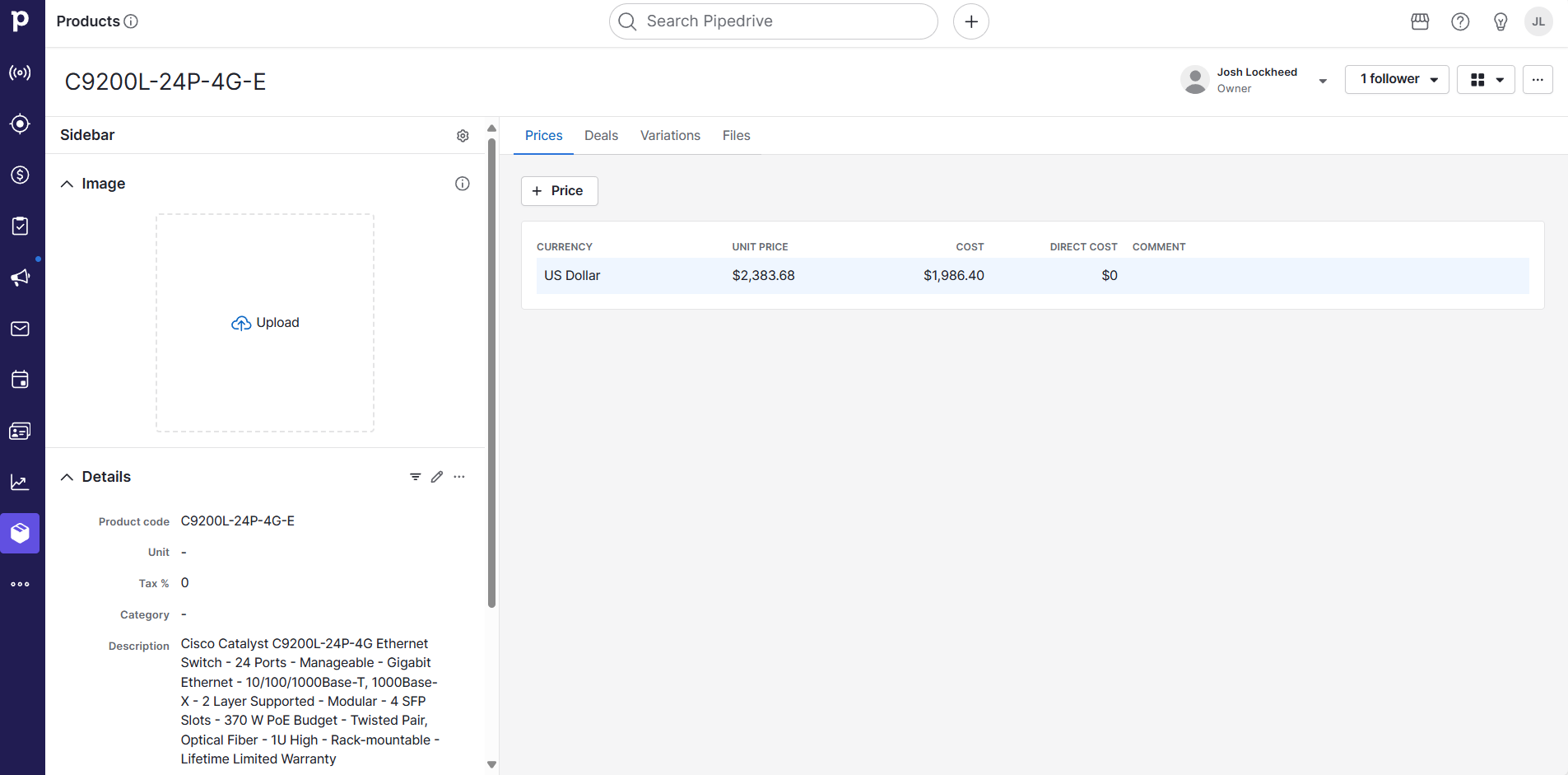The height and width of the screenshot is (775, 1568).
Task: Open Insights via the chart icon
Action: pyautogui.click(x=20, y=482)
